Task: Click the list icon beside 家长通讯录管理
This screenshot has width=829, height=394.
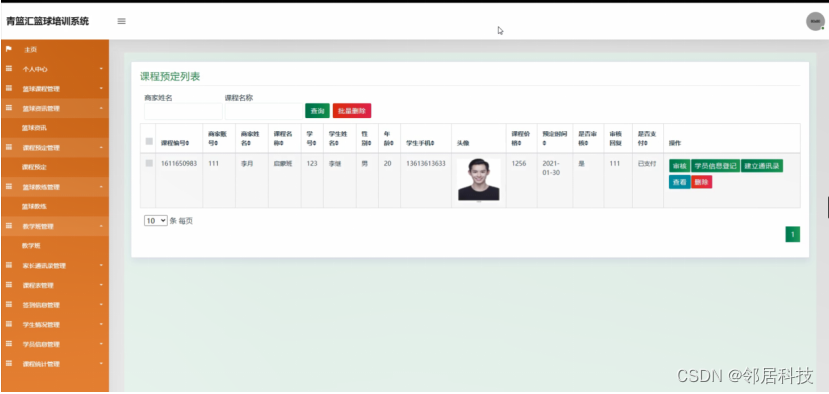Action: coord(8,265)
